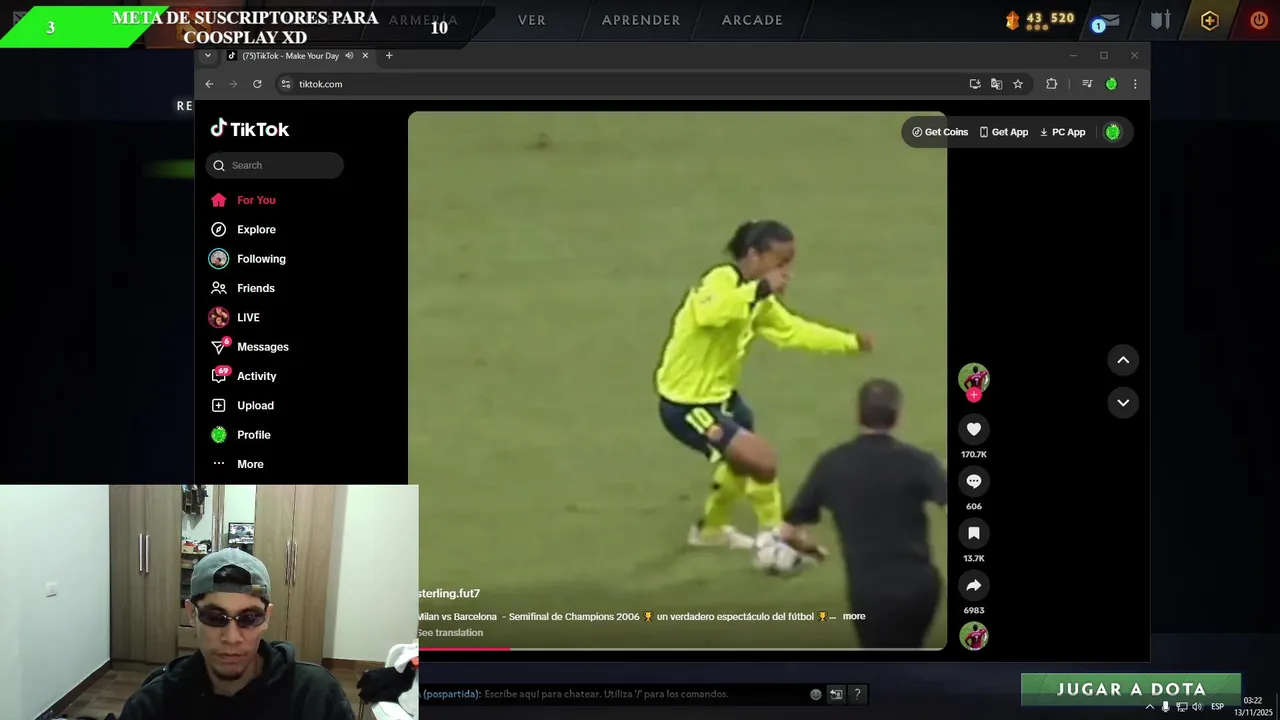Screen dimensions: 1280x720
Task: Click the Dota Plus hexagon icon
Action: tap(1210, 20)
